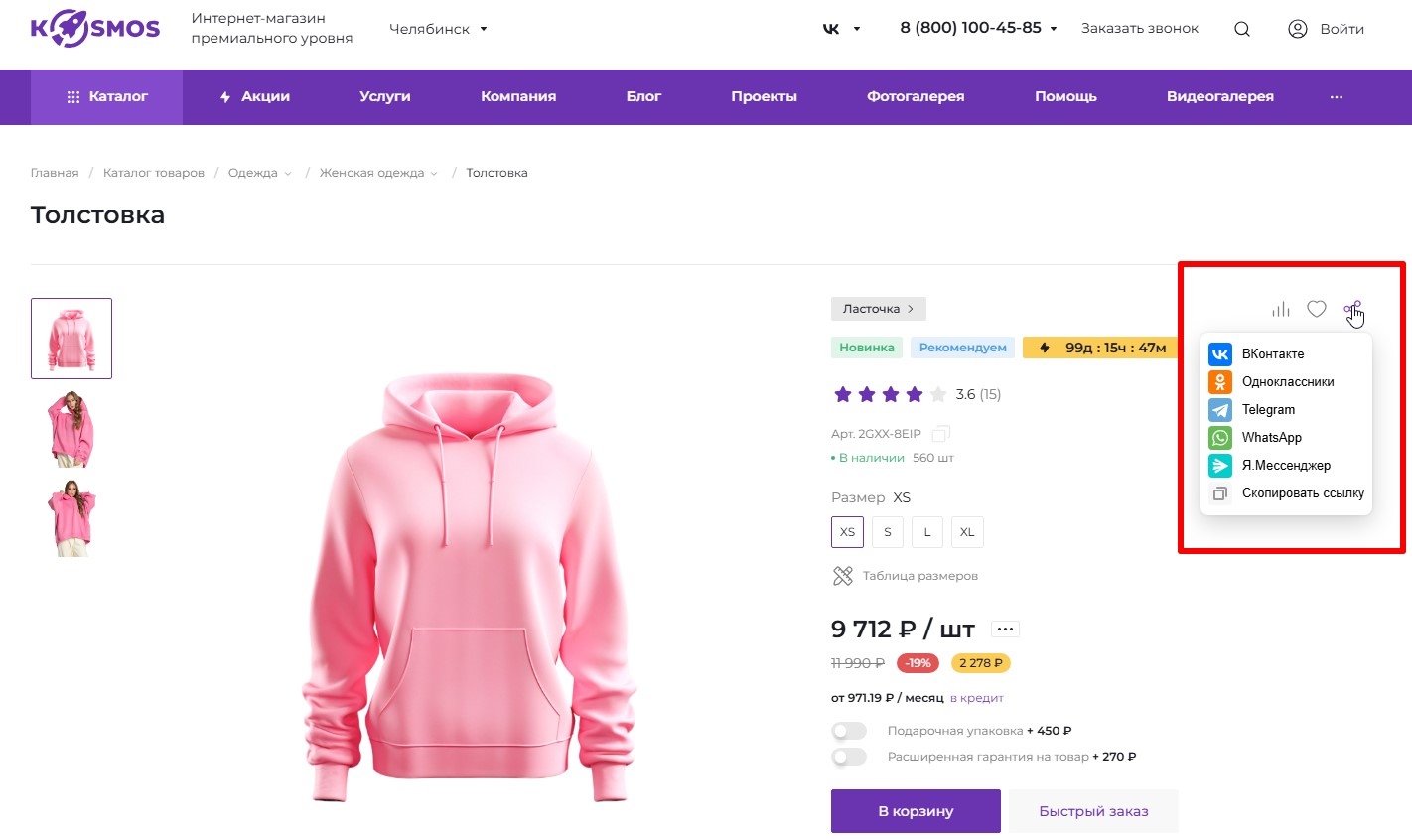This screenshot has width=1412, height=840.
Task: Go to the Акции menu item
Action: click(254, 96)
